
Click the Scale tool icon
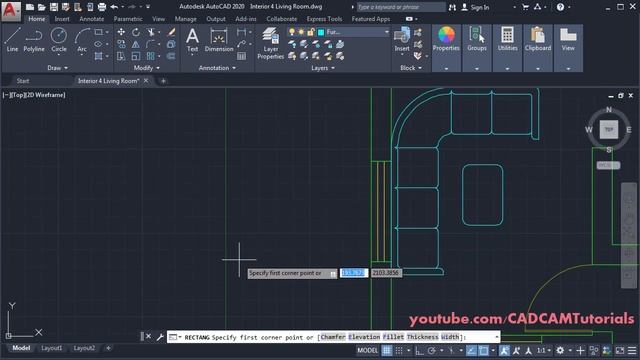(x=136, y=56)
